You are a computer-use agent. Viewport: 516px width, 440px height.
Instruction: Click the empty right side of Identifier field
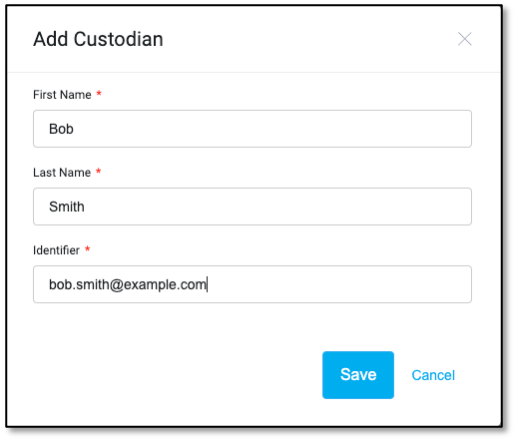[338, 284]
